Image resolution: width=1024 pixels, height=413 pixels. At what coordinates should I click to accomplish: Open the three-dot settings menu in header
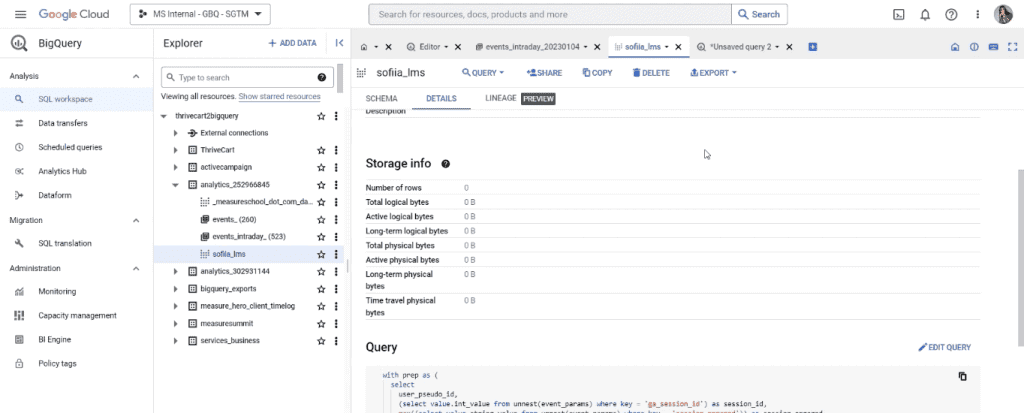coord(978,14)
